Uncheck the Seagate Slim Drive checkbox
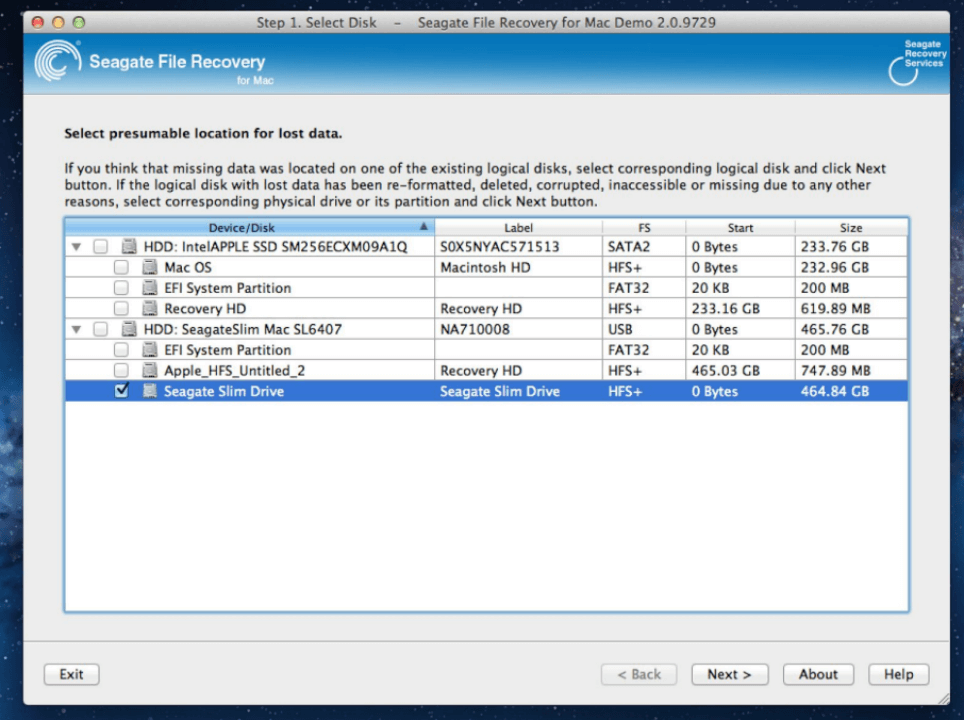The width and height of the screenshot is (964, 720). click(121, 392)
